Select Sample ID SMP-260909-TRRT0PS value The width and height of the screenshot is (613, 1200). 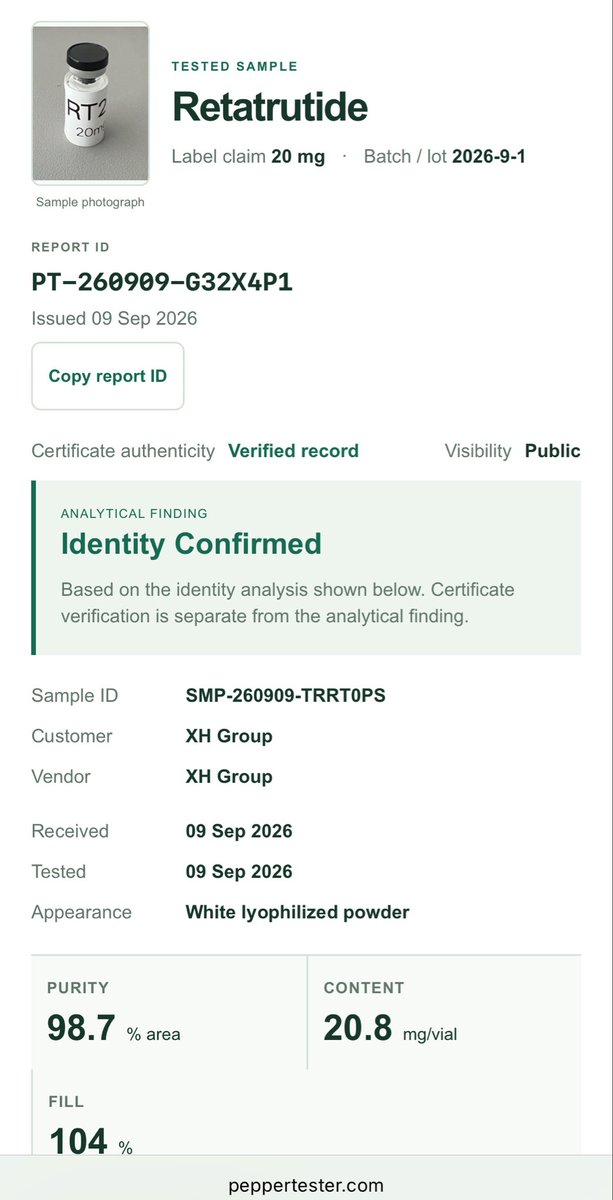point(285,696)
